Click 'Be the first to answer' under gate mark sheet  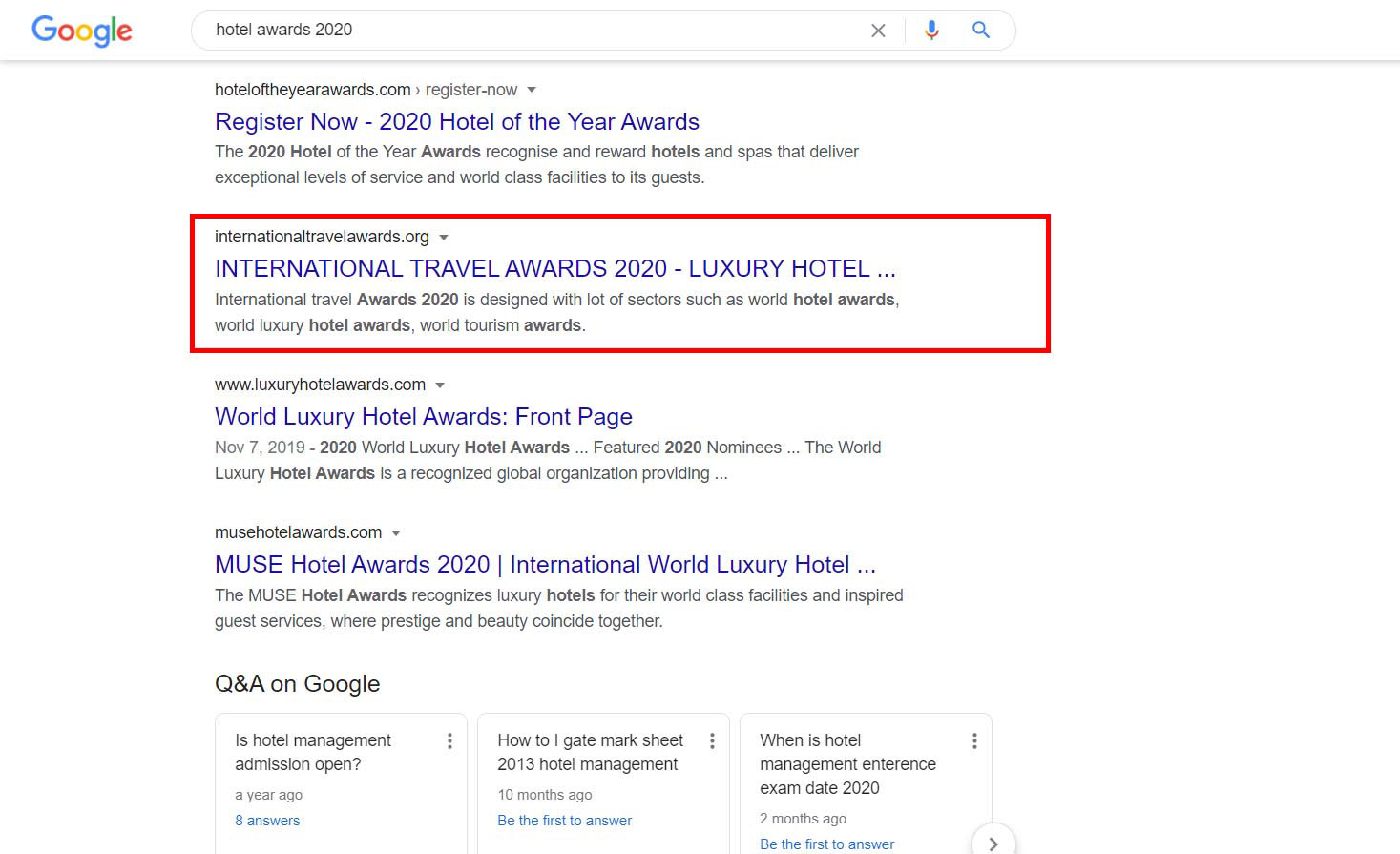click(564, 821)
